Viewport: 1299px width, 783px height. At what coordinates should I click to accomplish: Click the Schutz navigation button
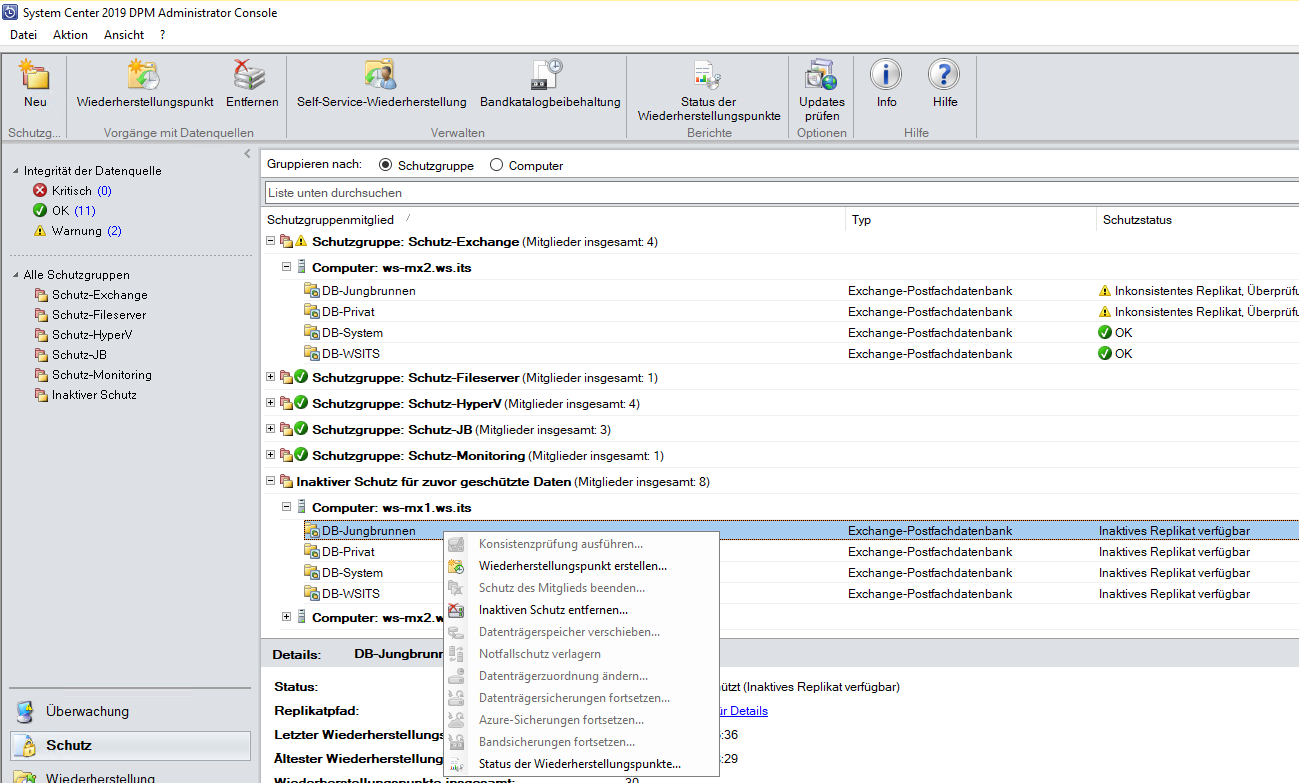point(130,745)
